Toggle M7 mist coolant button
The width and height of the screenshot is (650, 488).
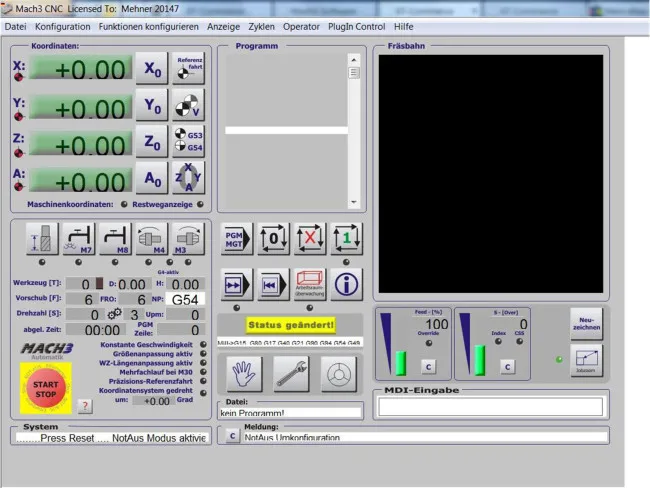click(x=78, y=239)
